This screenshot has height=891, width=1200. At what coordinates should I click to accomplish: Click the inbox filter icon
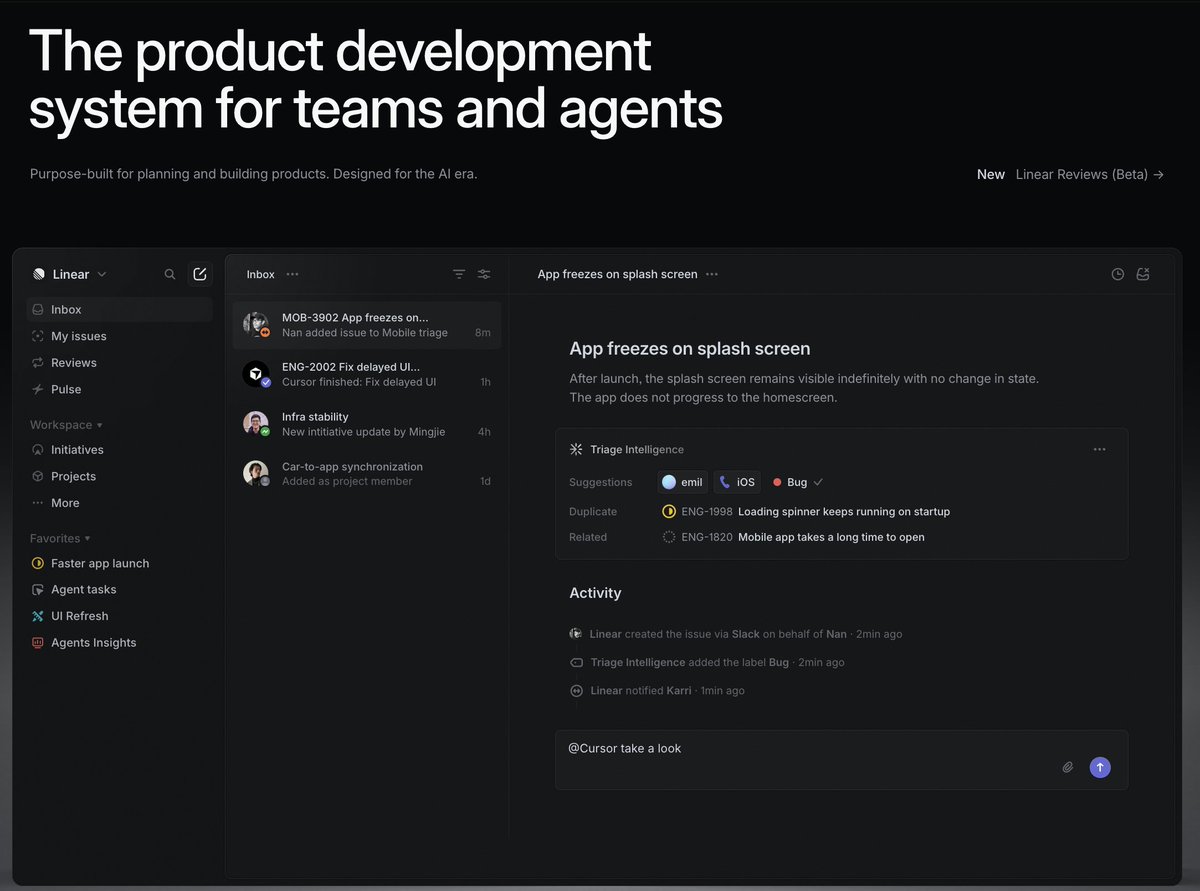459,274
